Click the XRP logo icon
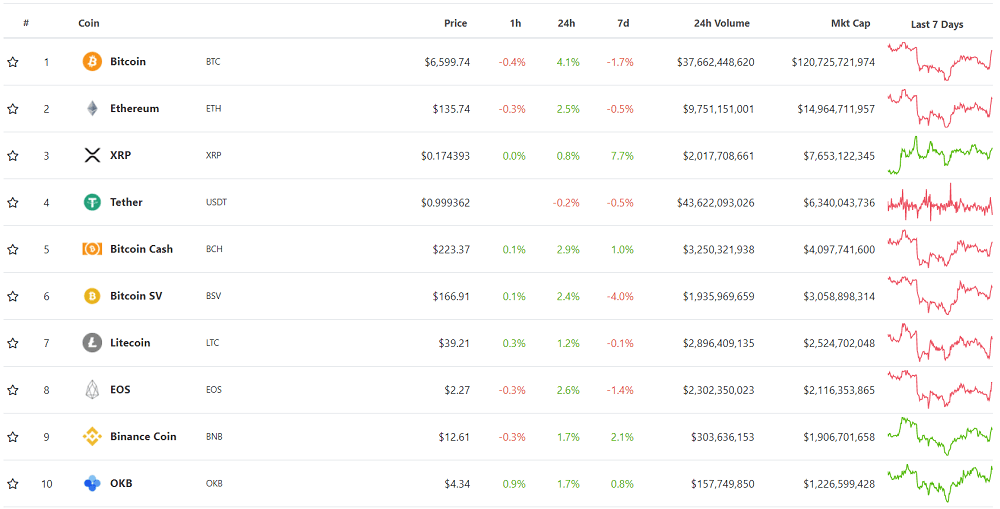The width and height of the screenshot is (1000, 509). click(92, 155)
